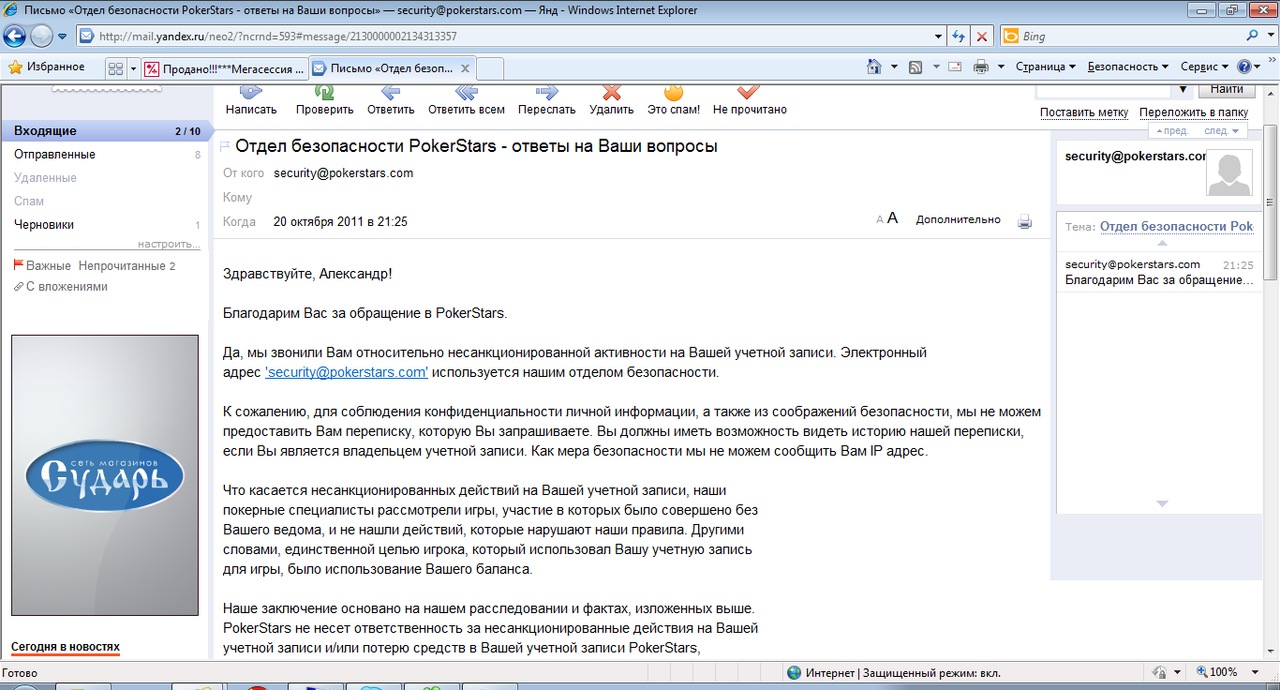Open a new blank browser tab

[490, 68]
